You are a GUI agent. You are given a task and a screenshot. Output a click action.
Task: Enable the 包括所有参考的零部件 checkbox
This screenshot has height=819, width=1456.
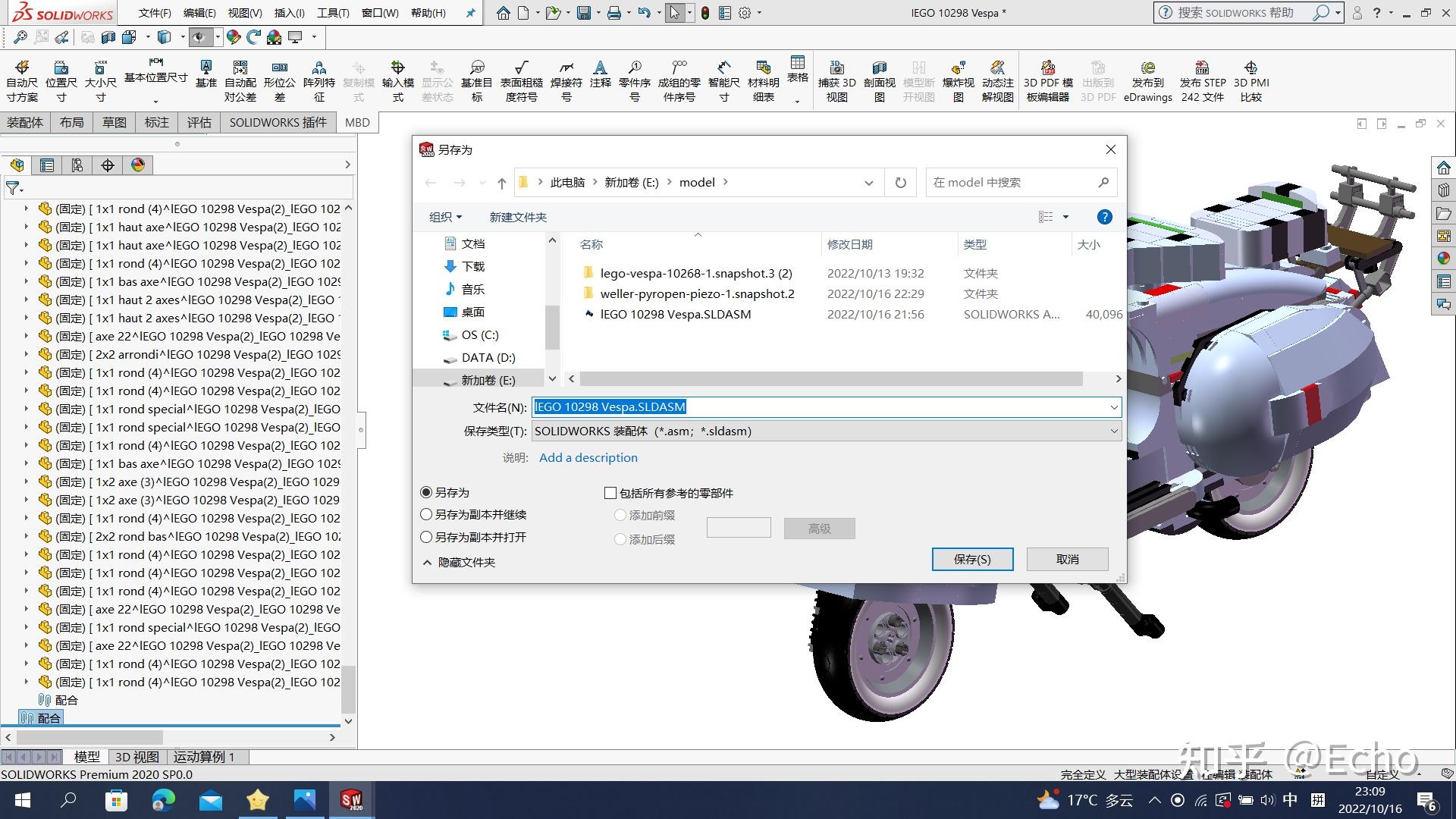[610, 493]
